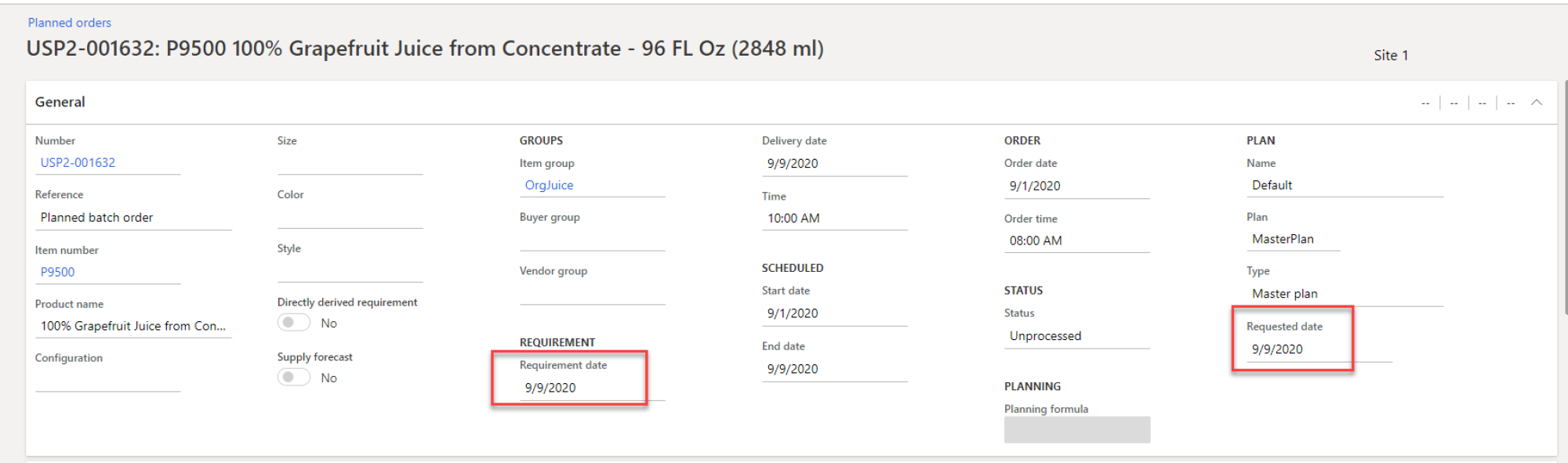Click the empty Style field
Screen dimensions: 1568x463
(x=350, y=271)
